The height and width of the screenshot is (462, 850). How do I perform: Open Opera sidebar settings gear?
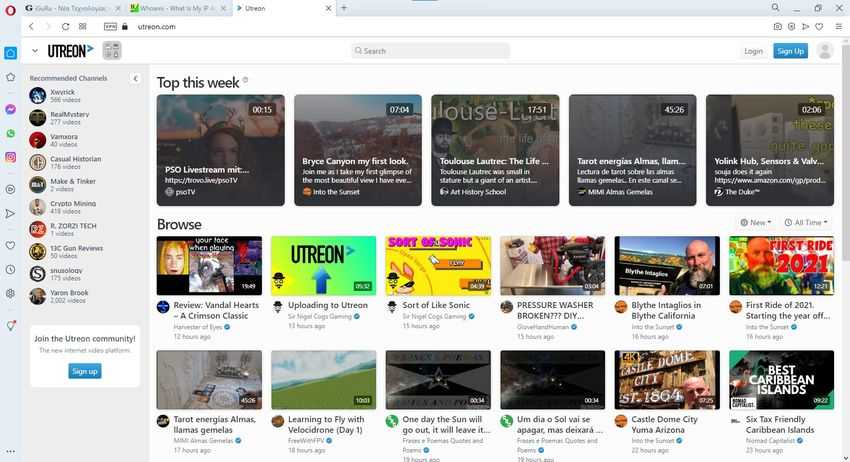[x=10, y=293]
